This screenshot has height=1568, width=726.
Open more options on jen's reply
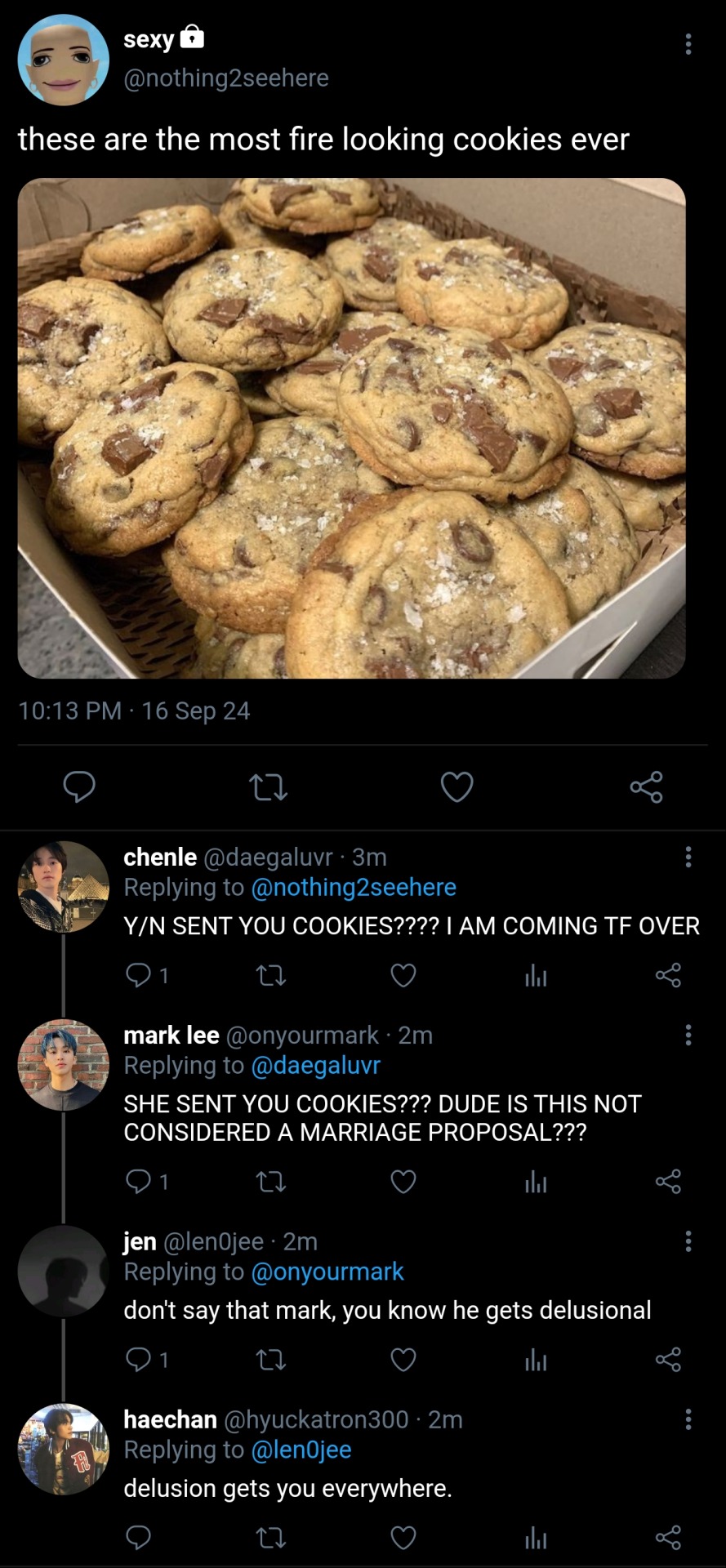pos(688,1241)
